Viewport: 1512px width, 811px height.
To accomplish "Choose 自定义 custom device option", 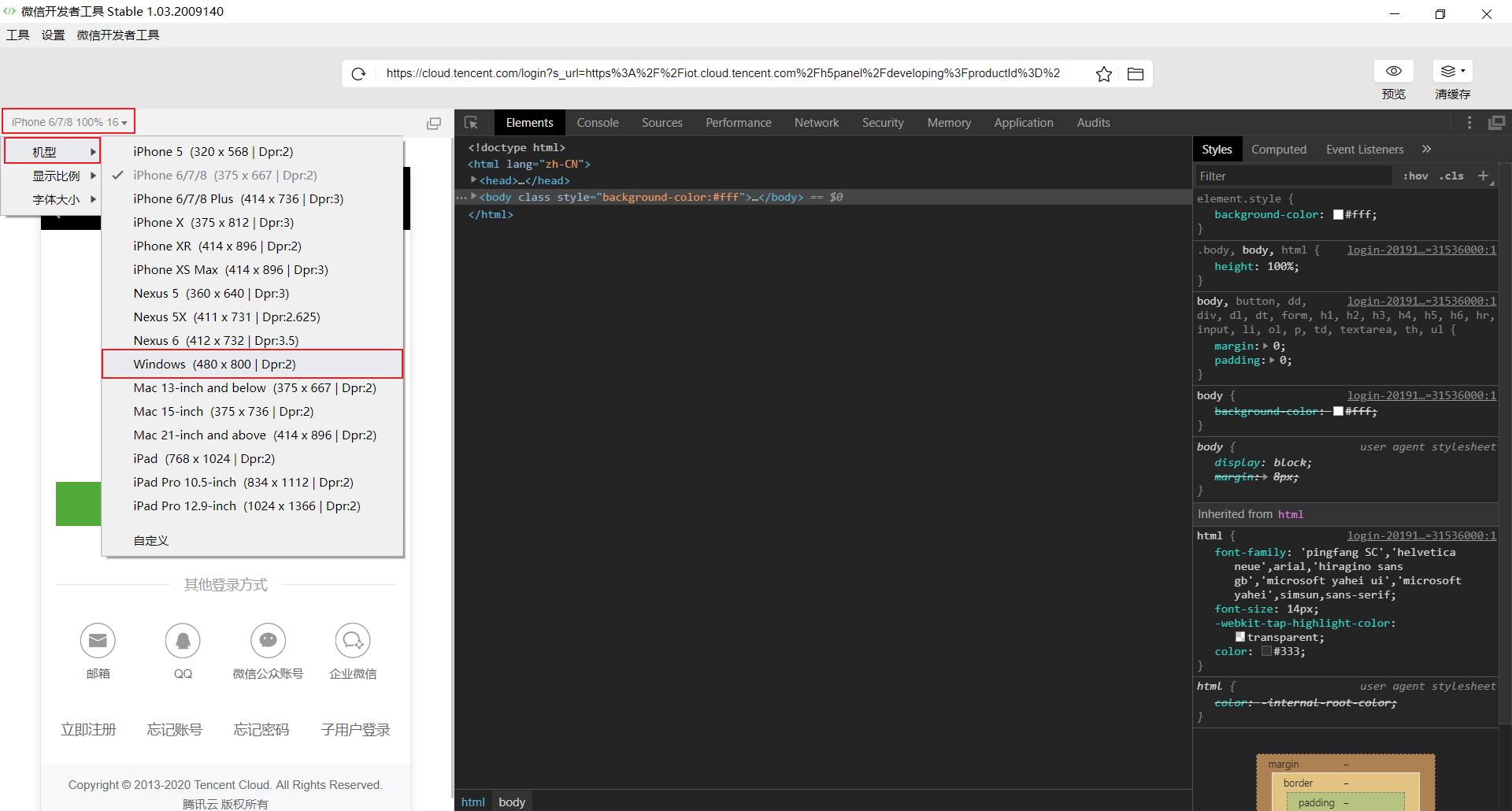I will (252, 540).
